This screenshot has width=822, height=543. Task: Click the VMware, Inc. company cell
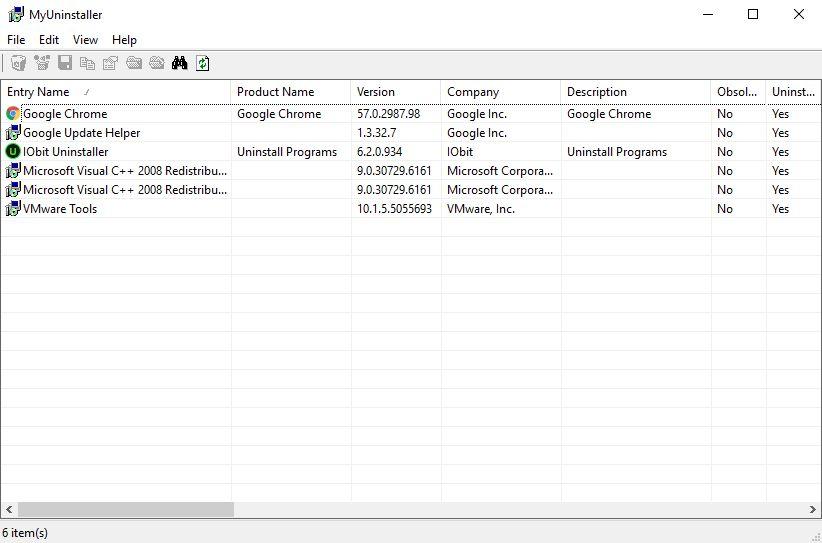[481, 209]
